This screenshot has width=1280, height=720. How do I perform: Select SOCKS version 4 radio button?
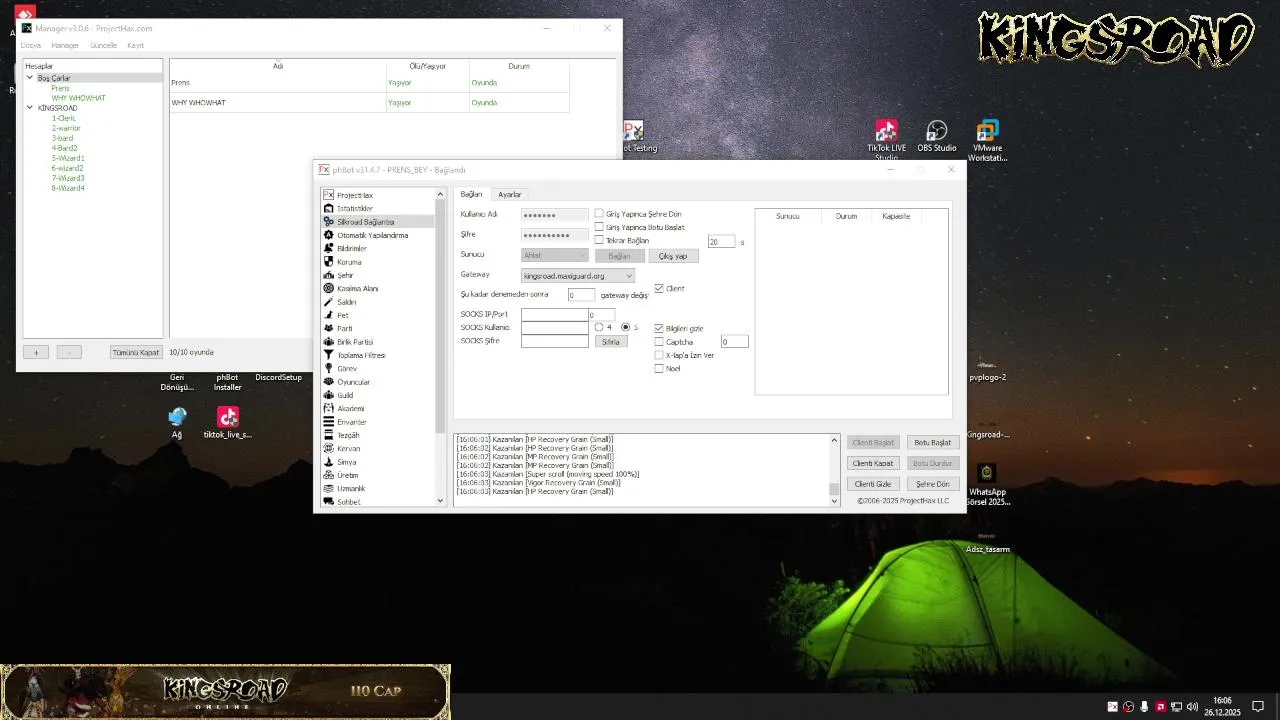(599, 327)
